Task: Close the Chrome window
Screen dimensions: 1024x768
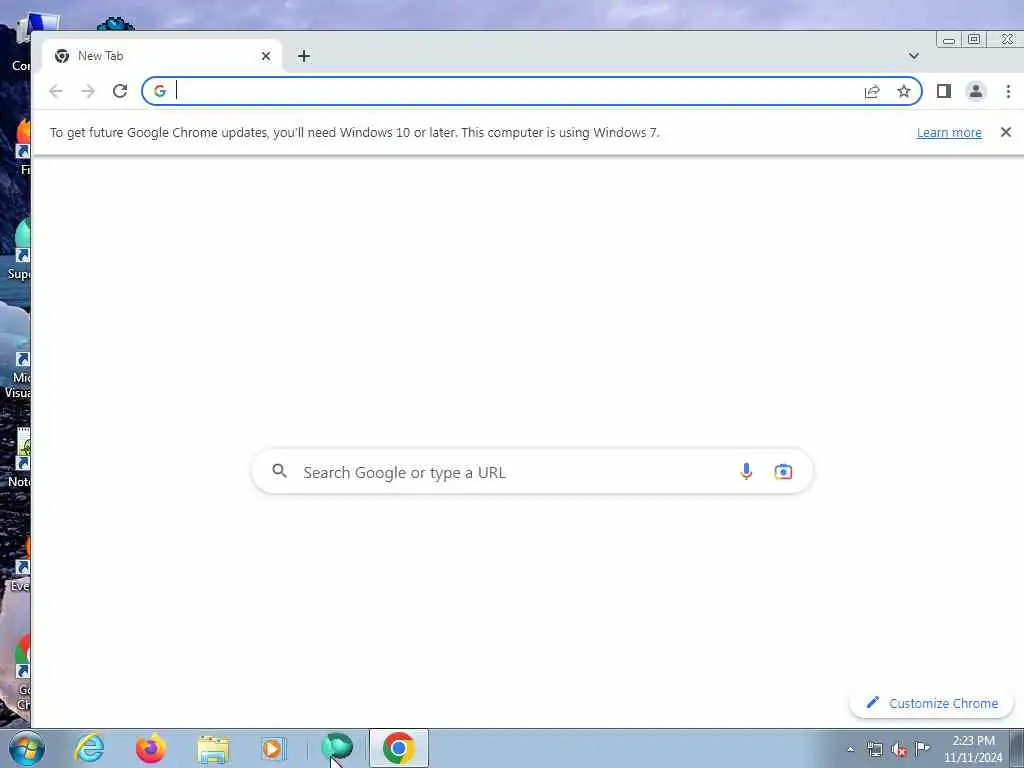Action: [1006, 40]
